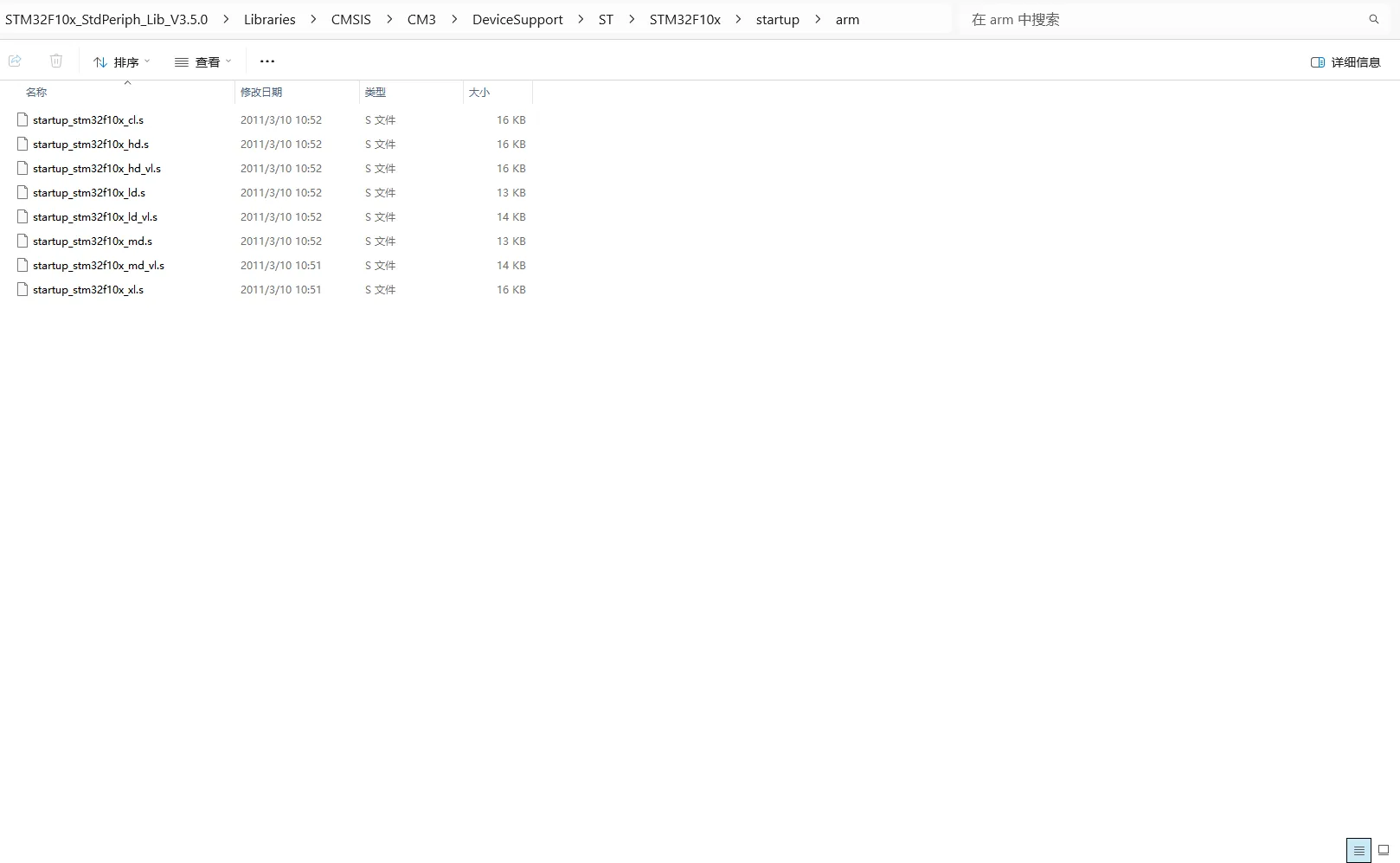1400x863 pixels.
Task: Switch to the details list view icon
Action: pos(1358,850)
